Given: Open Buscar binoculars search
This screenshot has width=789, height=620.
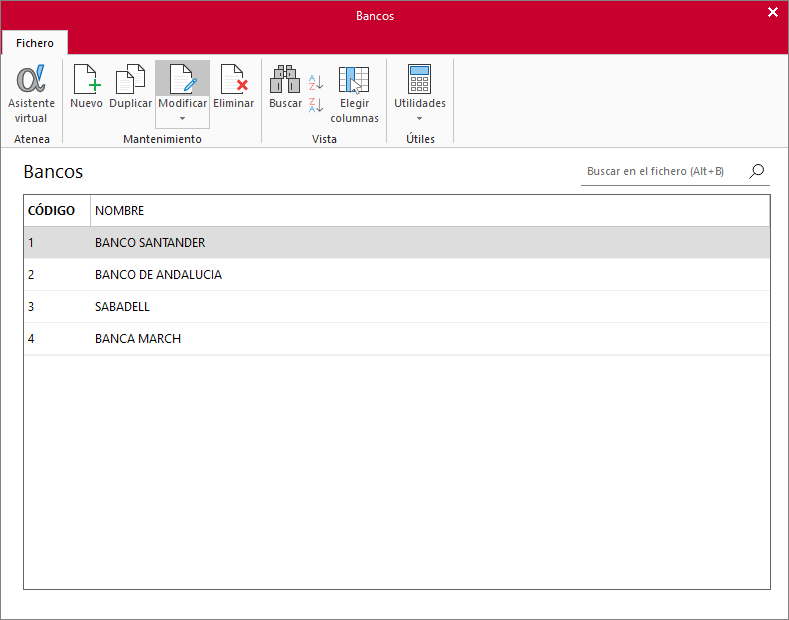Looking at the screenshot, I should point(285,87).
